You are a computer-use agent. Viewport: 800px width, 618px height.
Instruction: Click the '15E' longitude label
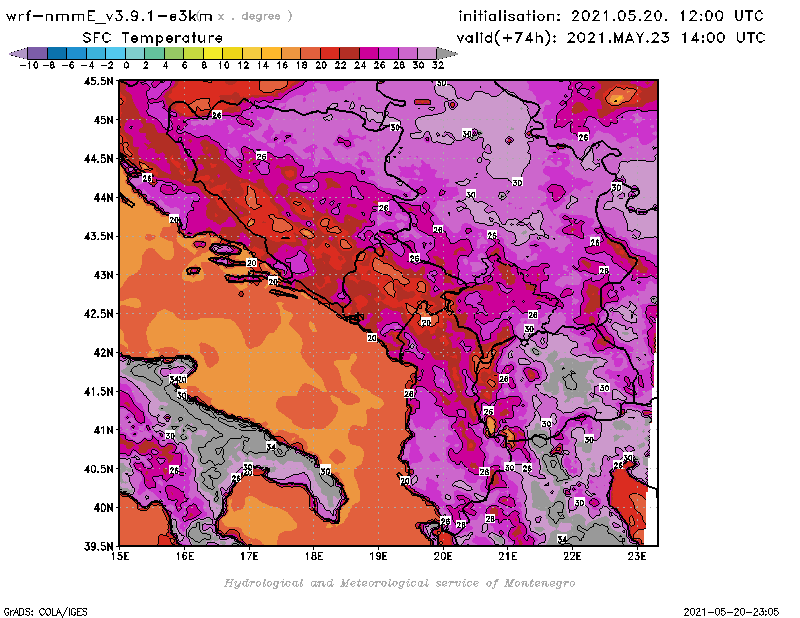coord(120,556)
